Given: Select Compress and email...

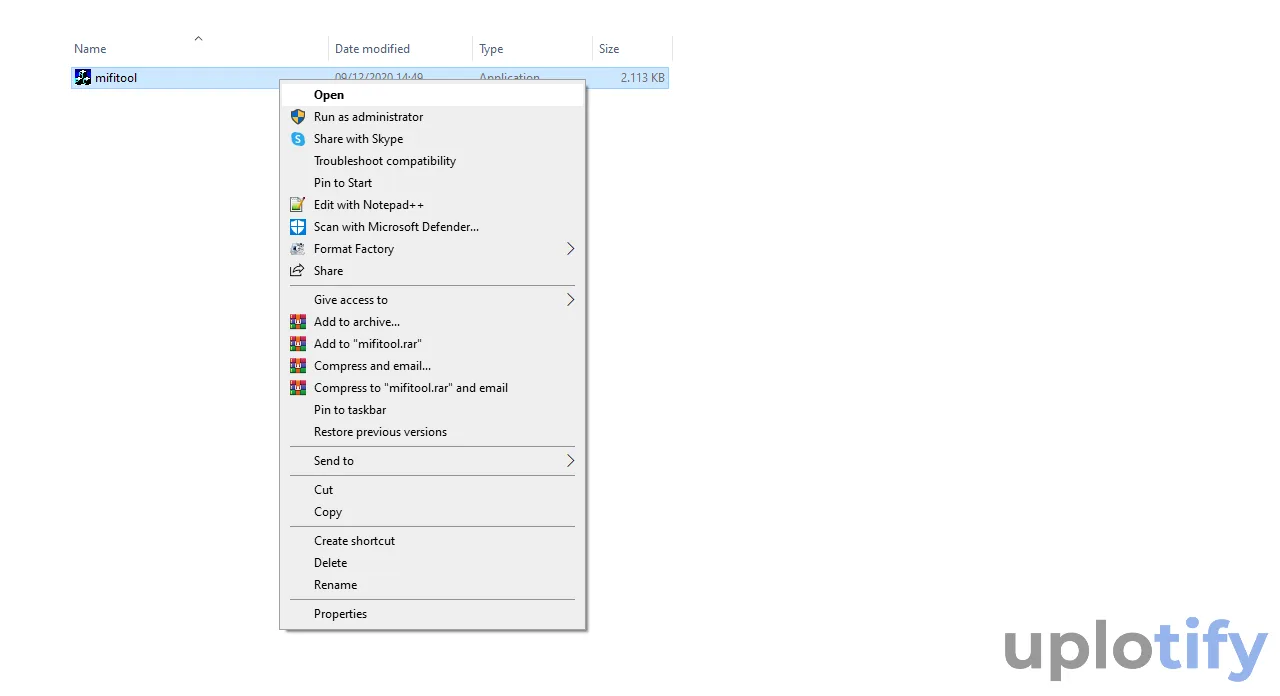Looking at the screenshot, I should 432,366.
